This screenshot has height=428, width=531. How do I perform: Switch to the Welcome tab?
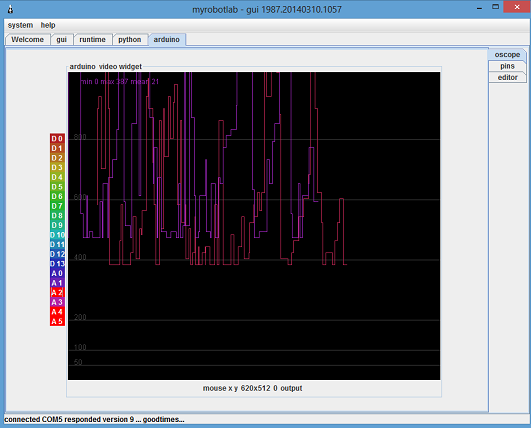(x=27, y=40)
